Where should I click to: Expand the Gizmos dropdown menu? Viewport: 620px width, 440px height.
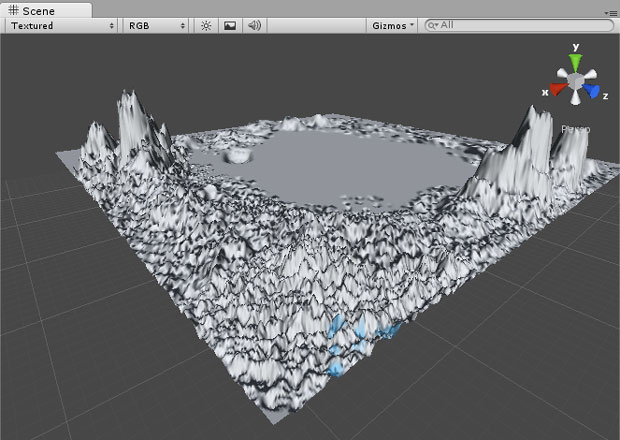(392, 25)
